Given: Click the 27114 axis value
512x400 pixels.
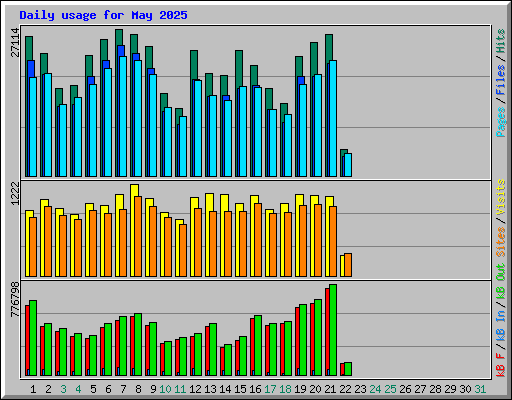Looking at the screenshot, I should [15, 43].
